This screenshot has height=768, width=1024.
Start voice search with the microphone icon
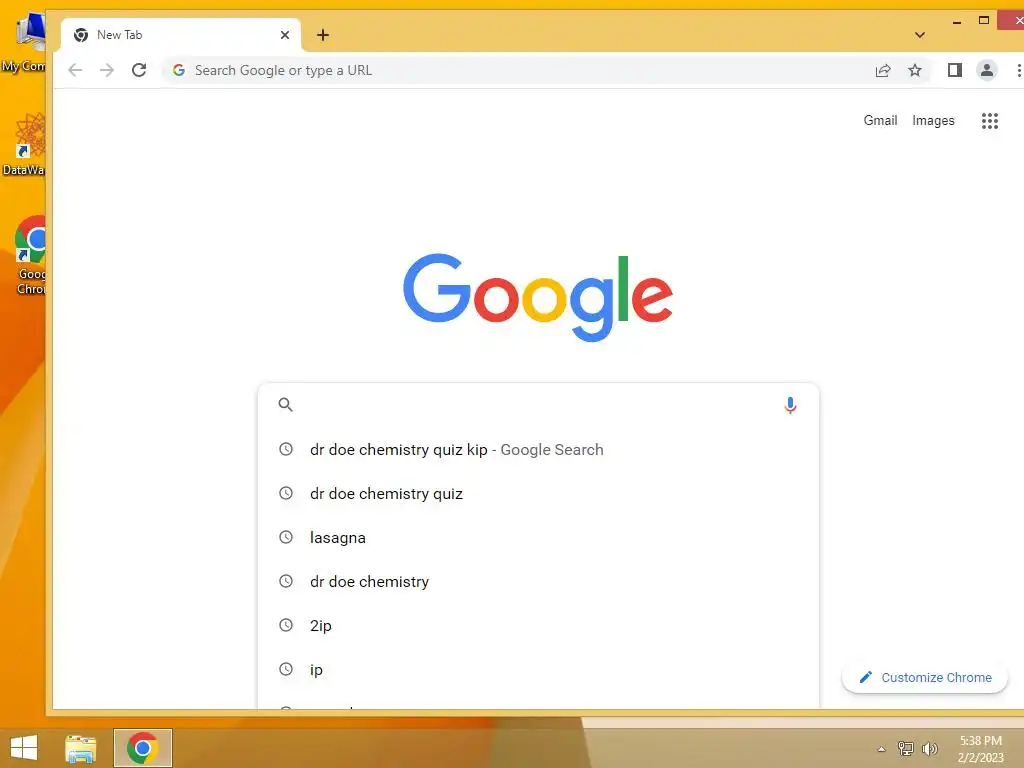(x=790, y=405)
